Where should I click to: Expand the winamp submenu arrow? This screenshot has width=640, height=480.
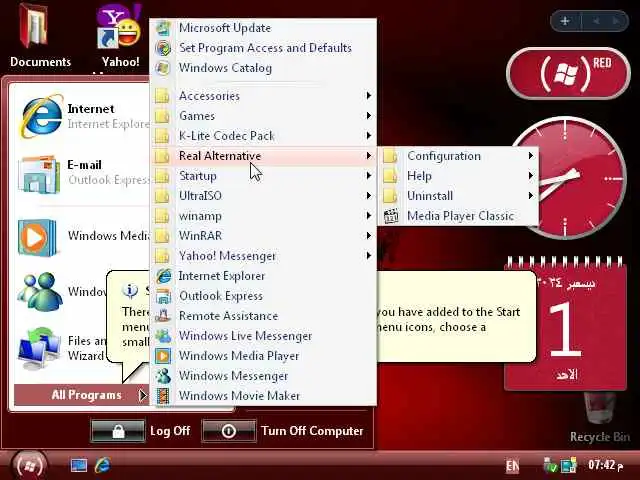click(369, 216)
